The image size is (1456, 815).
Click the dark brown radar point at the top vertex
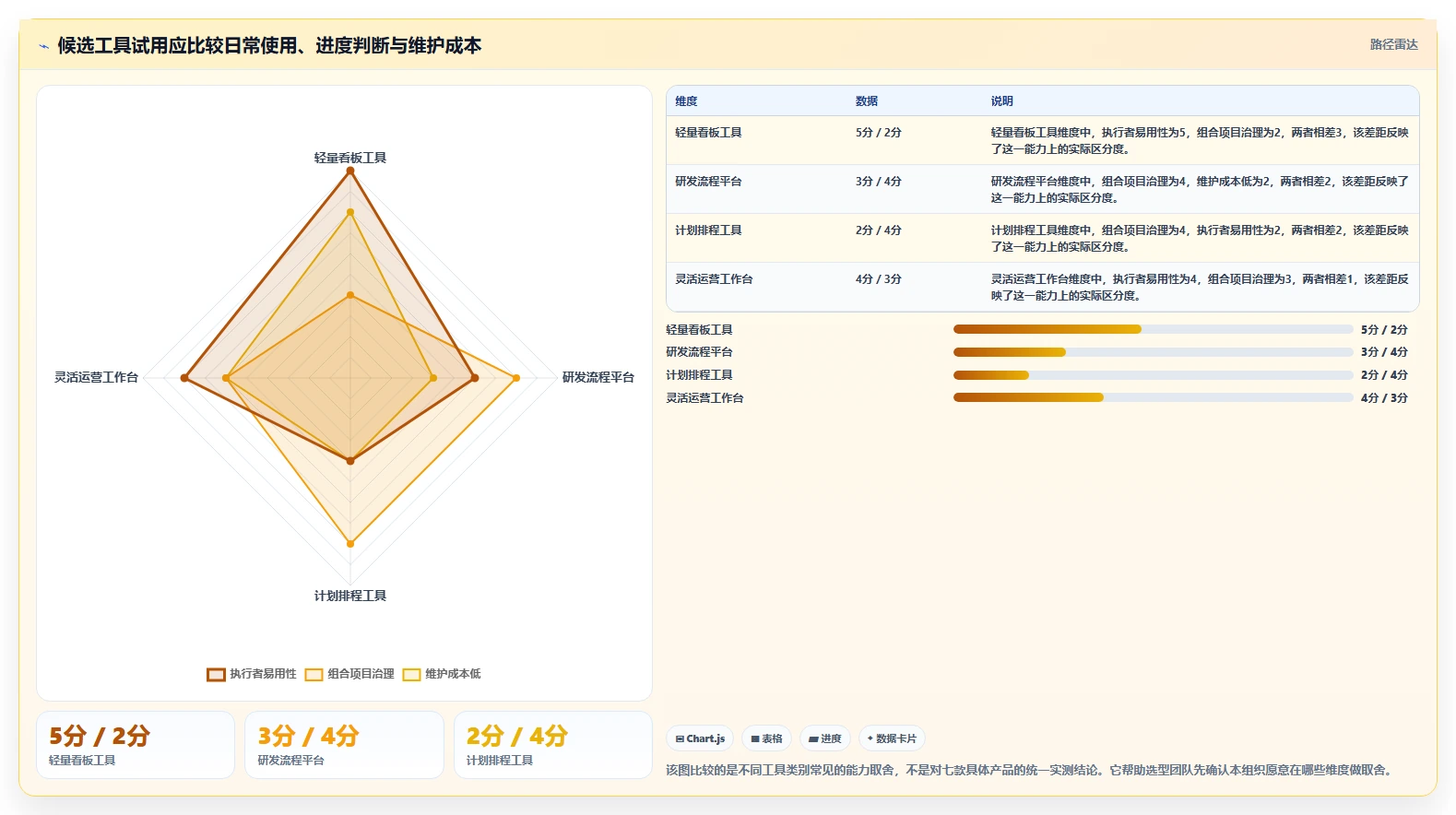pos(350,171)
